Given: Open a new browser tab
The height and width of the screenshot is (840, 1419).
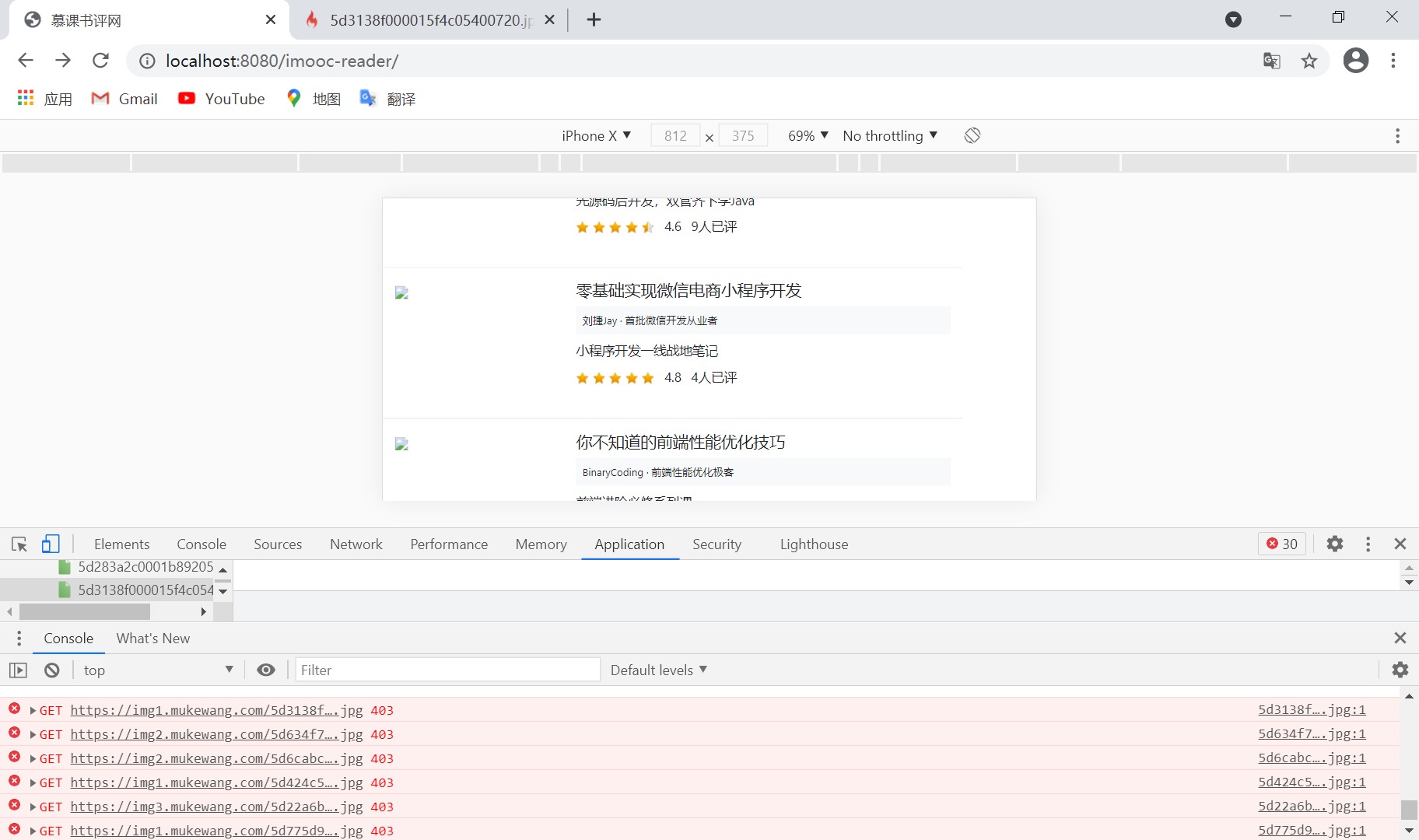Looking at the screenshot, I should tap(594, 19).
